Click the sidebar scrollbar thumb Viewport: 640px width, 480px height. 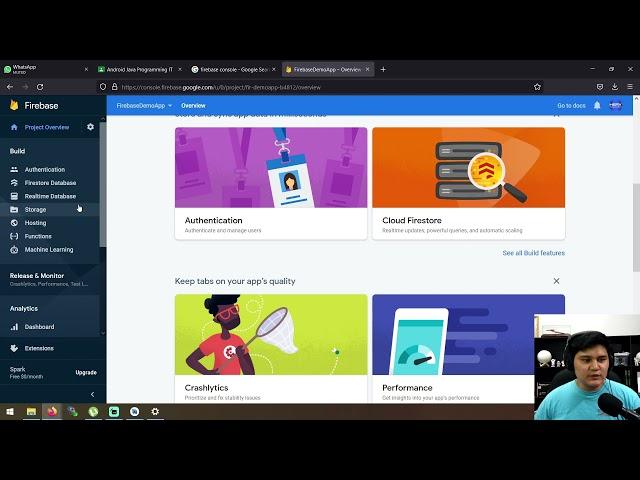coord(102,184)
